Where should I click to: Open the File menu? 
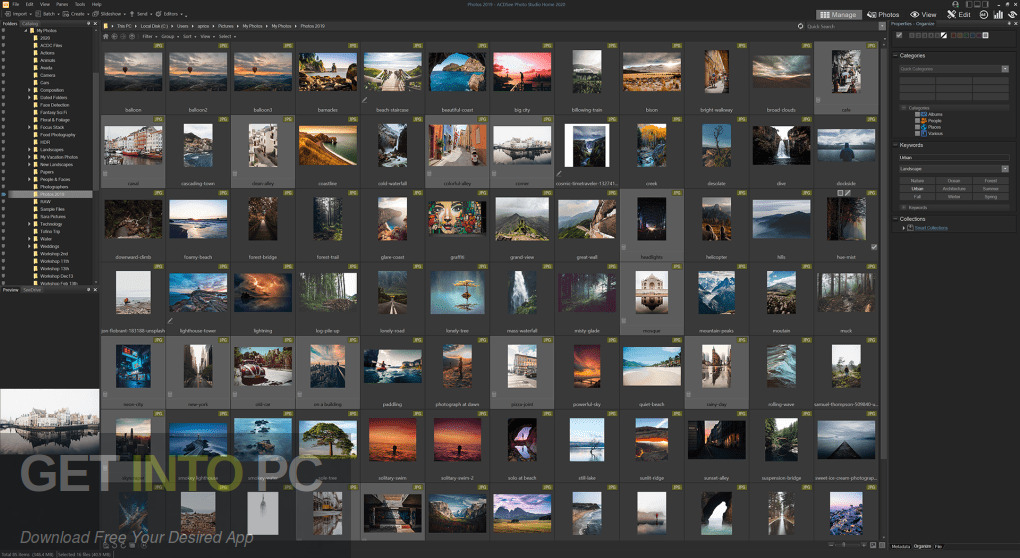[16, 4]
